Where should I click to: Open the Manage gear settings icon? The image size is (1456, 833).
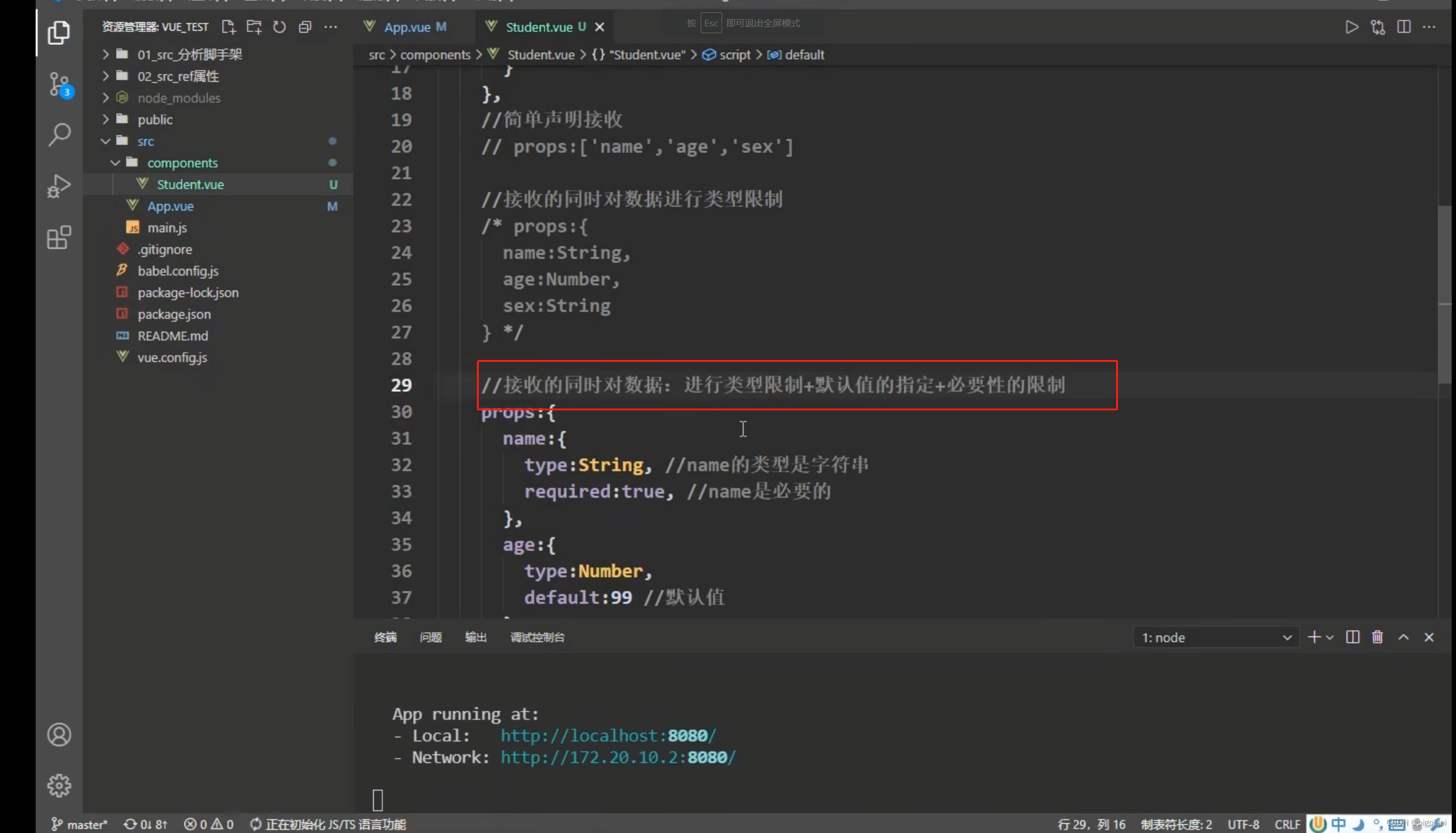pos(59,785)
